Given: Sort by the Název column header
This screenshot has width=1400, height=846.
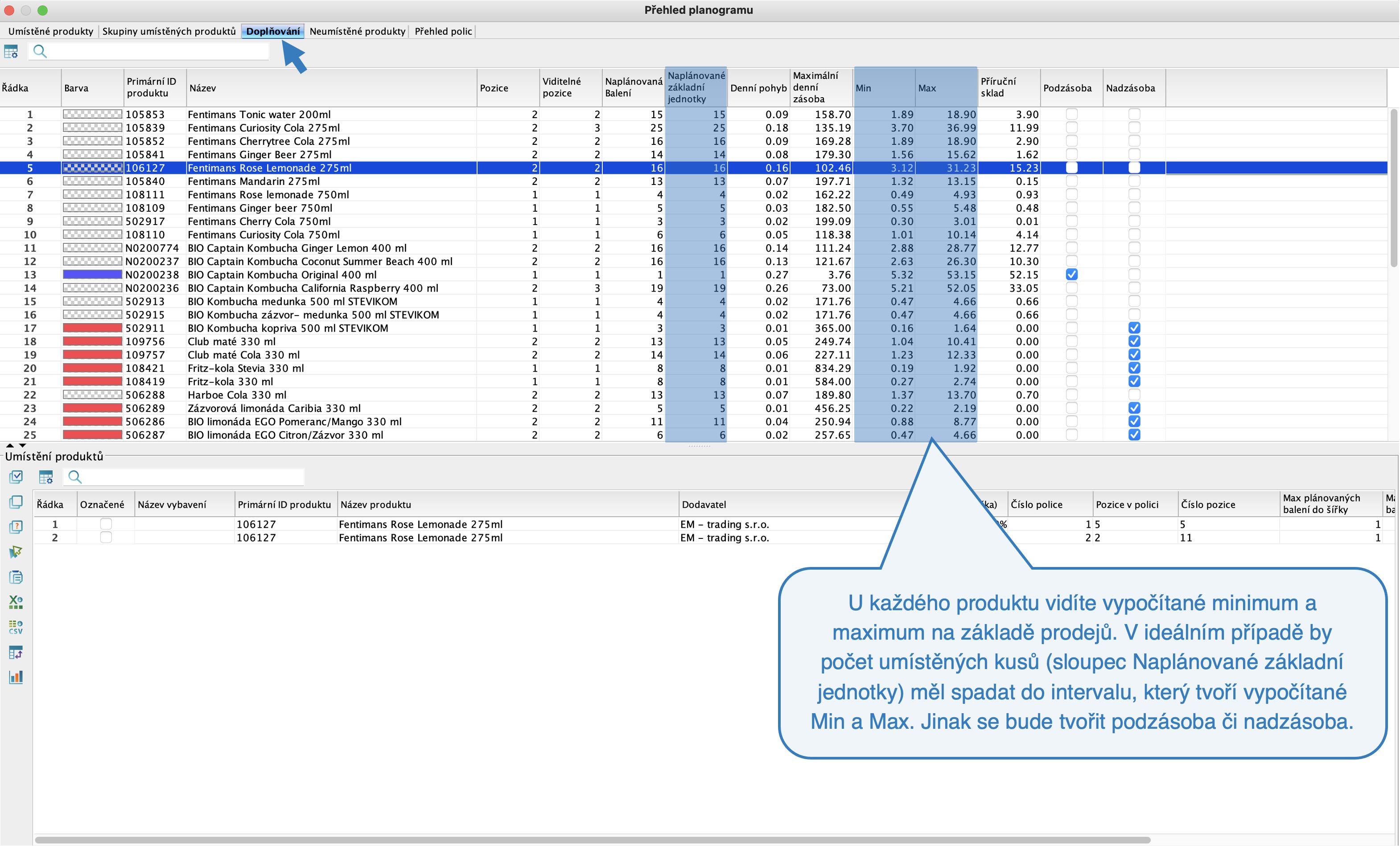Looking at the screenshot, I should tap(332, 88).
